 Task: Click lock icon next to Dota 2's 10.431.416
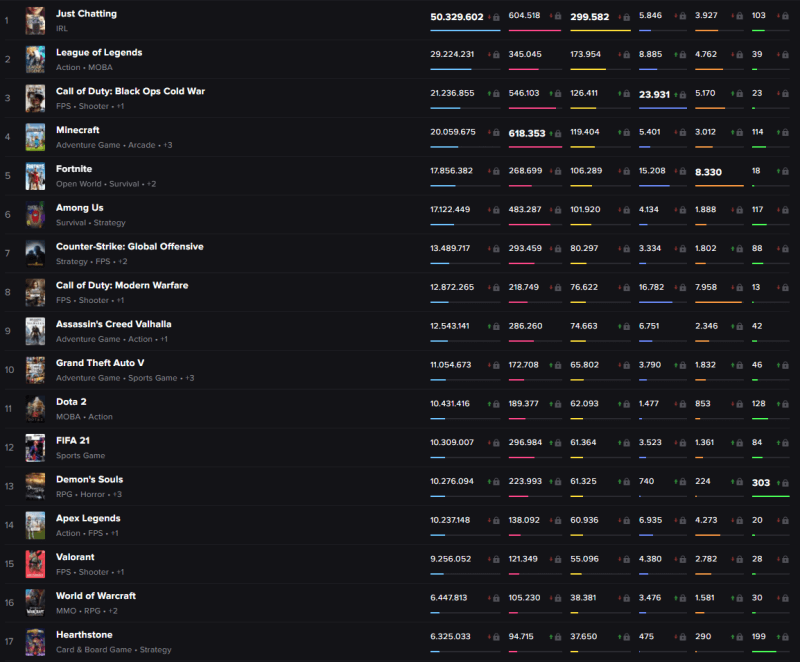tap(496, 404)
